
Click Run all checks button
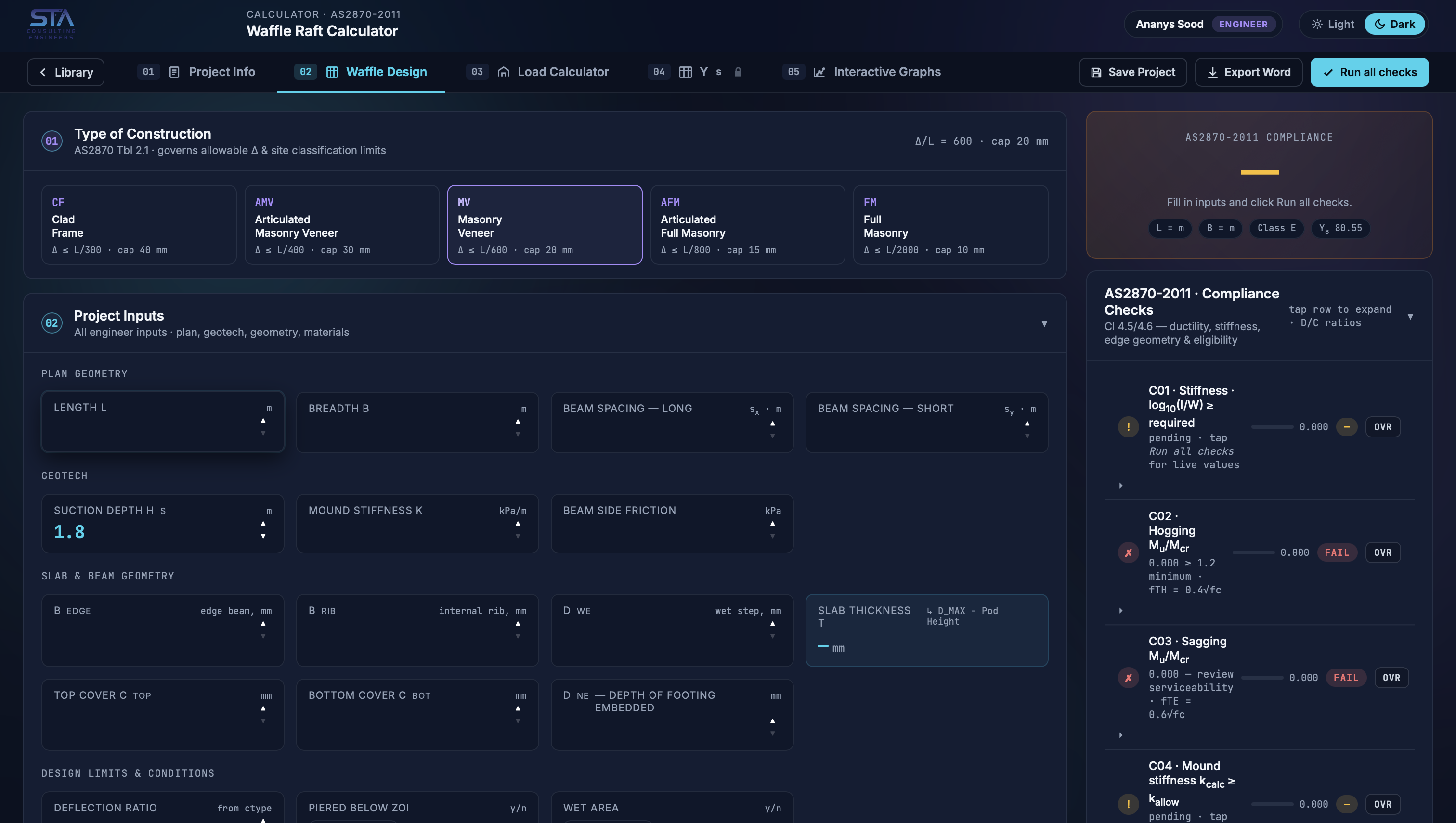[1369, 72]
